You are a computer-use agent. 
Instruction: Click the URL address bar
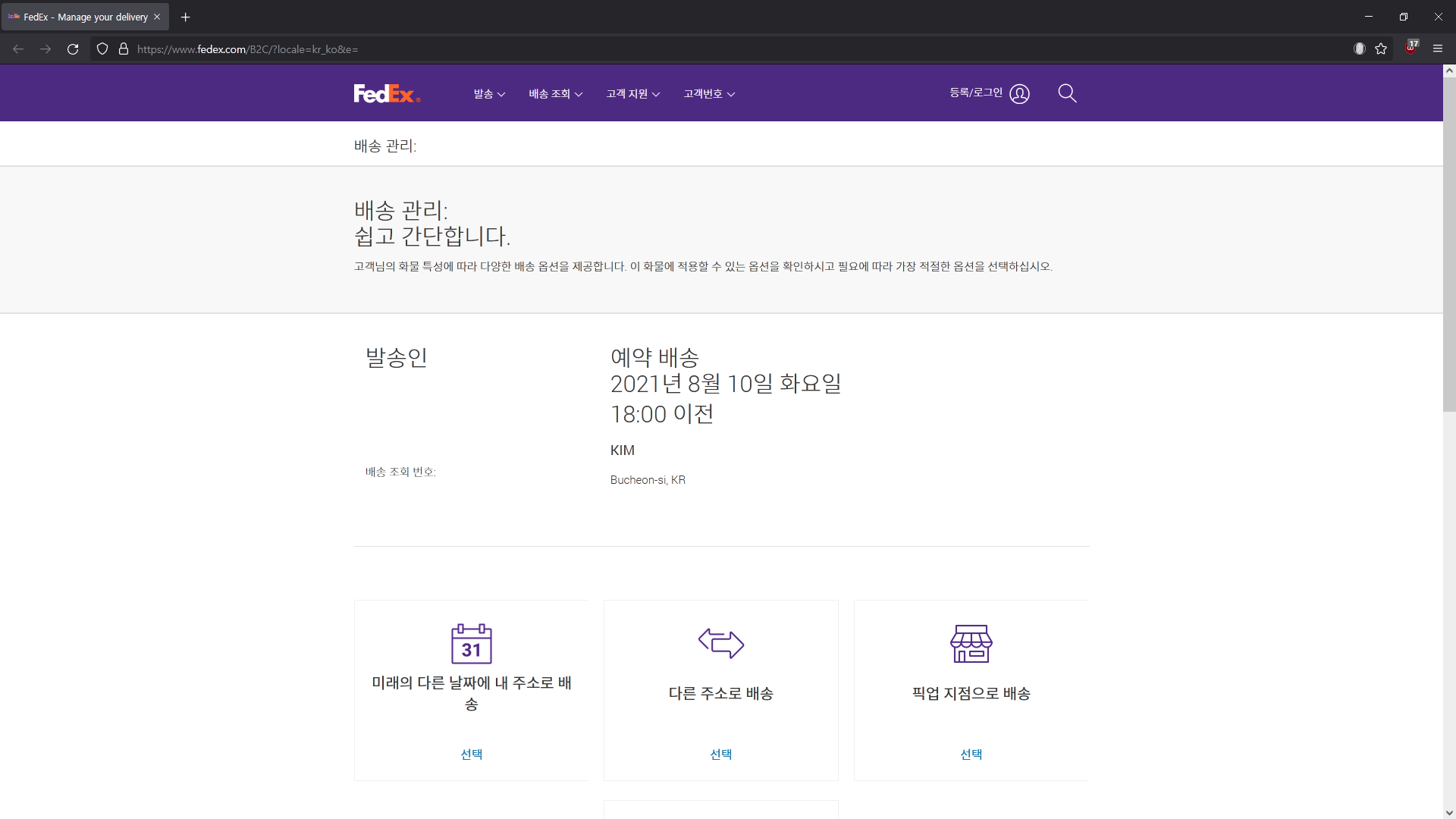682,49
